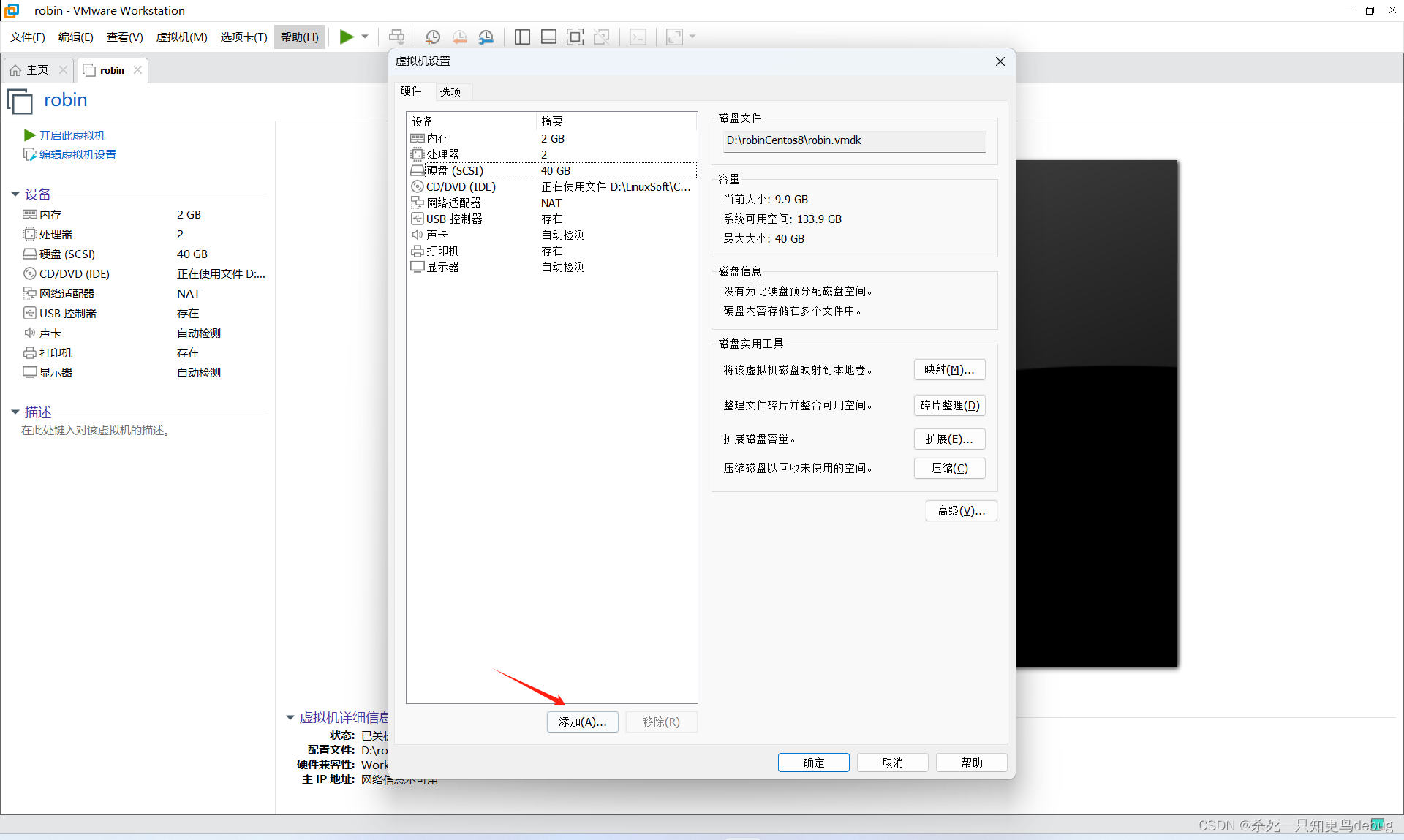Image resolution: width=1404 pixels, height=840 pixels.
Task: Select USB 控制器 row in settings dialog
Action: click(552, 219)
